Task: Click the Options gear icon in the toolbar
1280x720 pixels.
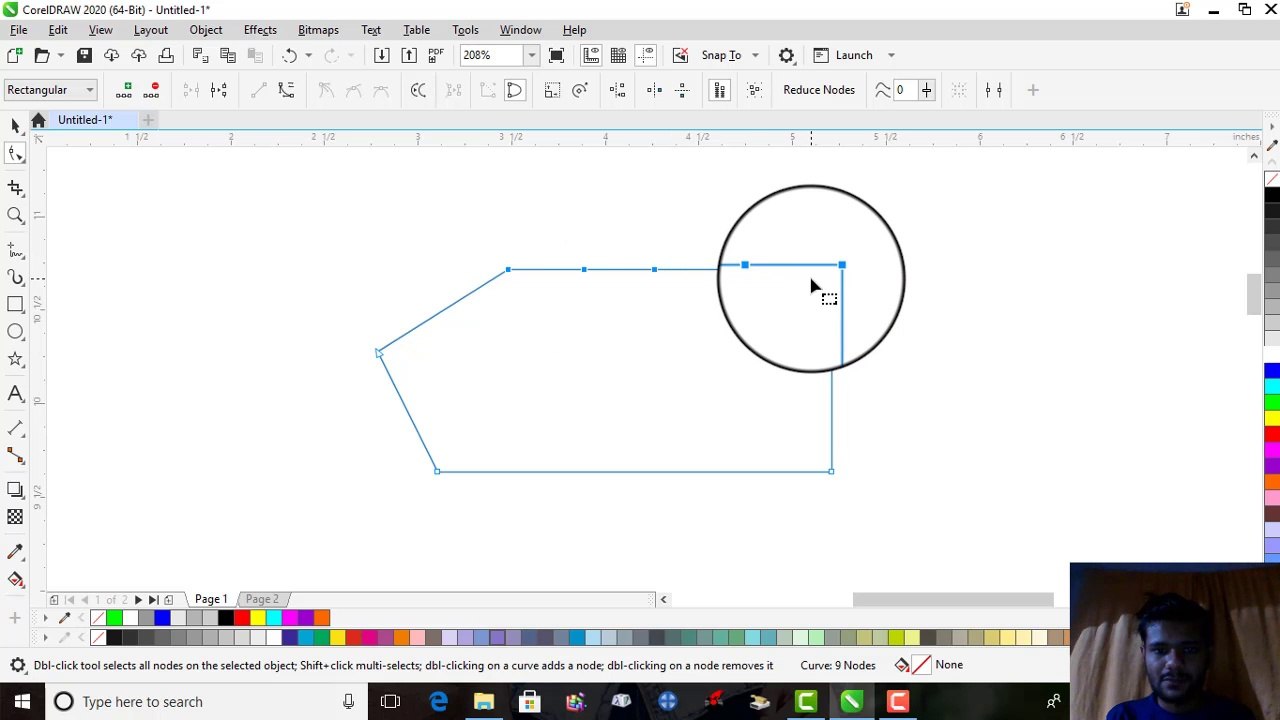Action: coord(786,55)
